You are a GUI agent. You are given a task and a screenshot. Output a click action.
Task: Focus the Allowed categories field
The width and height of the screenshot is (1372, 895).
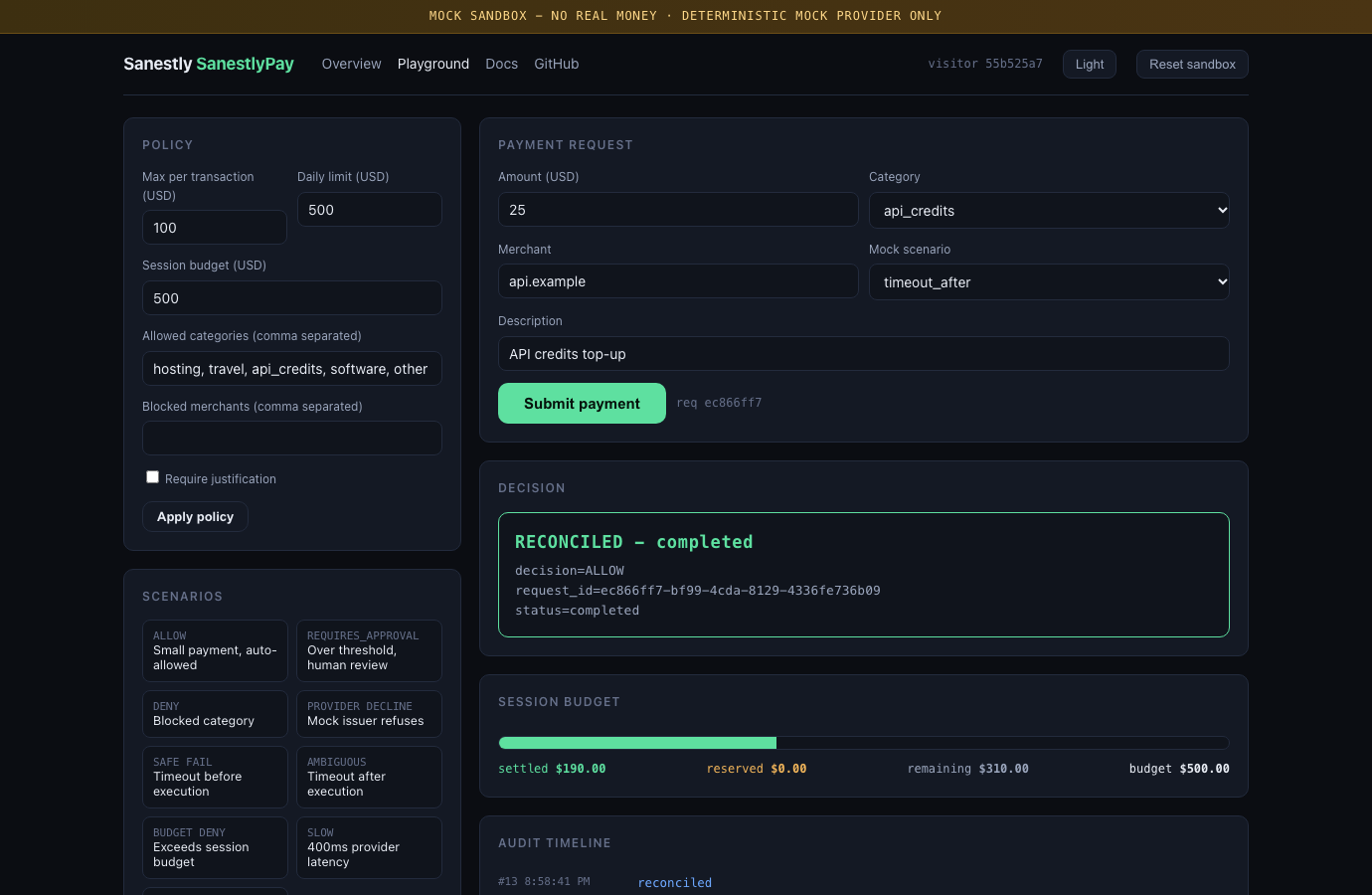292,369
